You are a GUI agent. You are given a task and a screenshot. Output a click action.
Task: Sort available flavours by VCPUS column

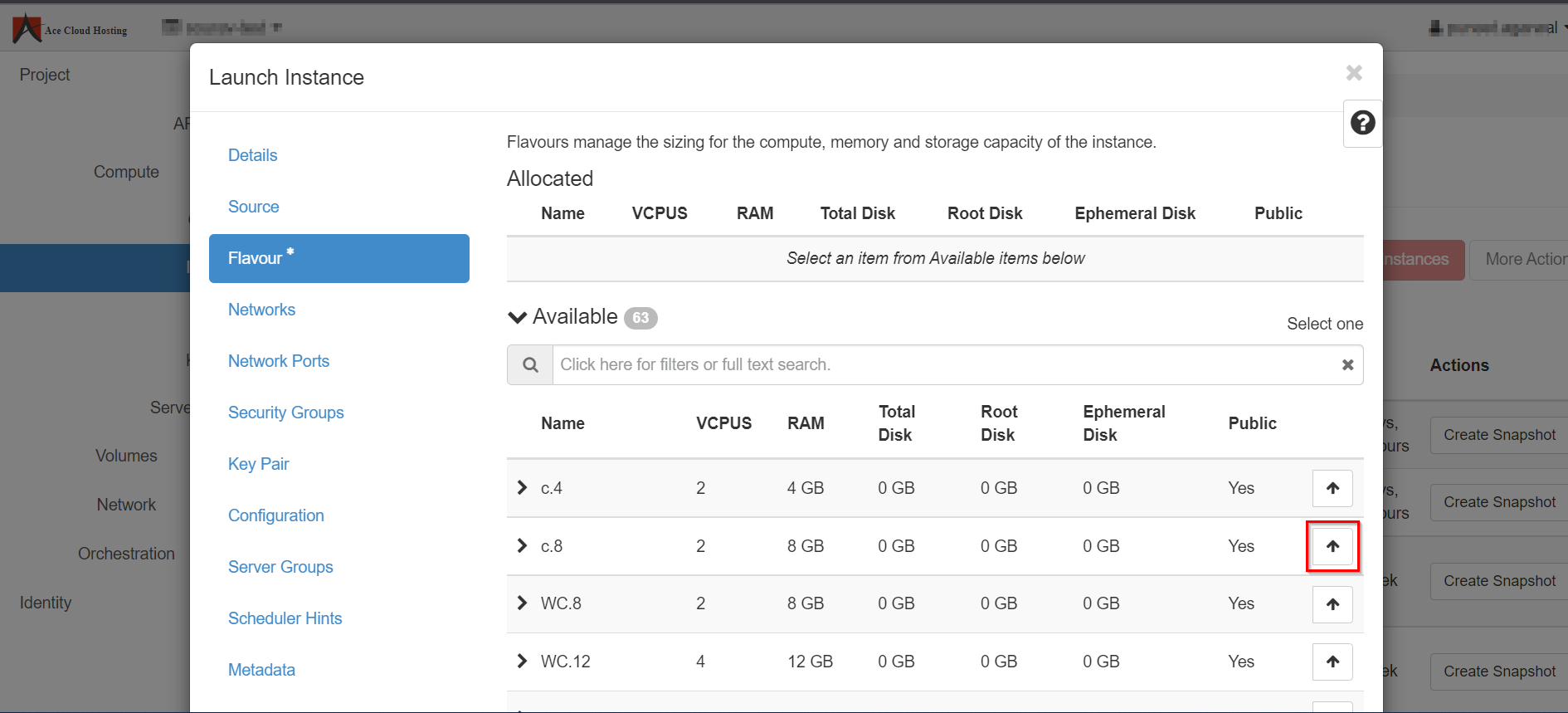(723, 423)
